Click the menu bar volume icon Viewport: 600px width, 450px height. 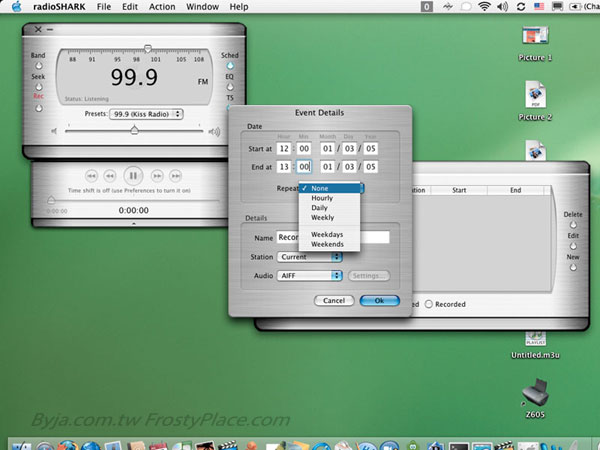503,7
